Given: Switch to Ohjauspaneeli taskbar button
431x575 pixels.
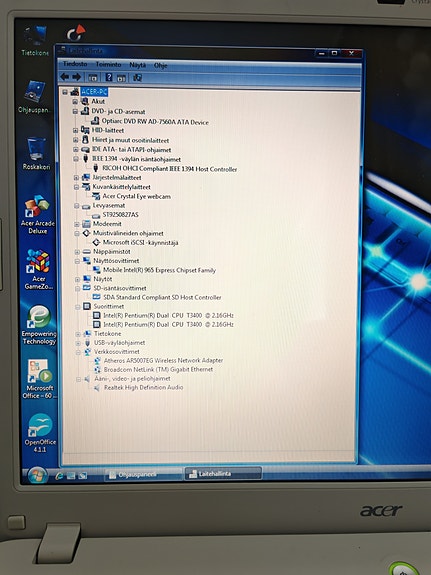Looking at the screenshot, I should pyautogui.click(x=142, y=475).
